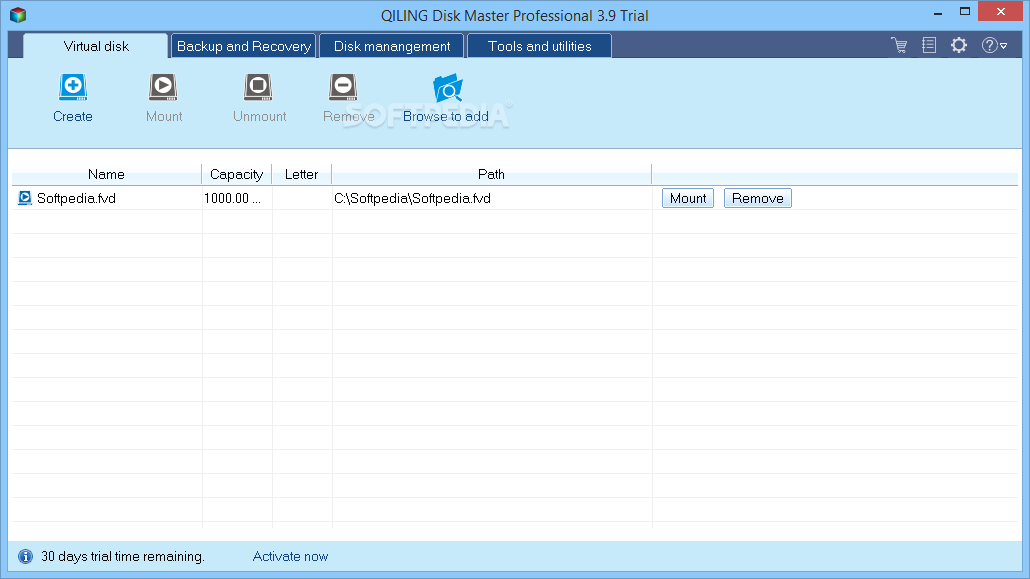The height and width of the screenshot is (579, 1030).
Task: Sort by the Name column header
Action: [x=106, y=174]
